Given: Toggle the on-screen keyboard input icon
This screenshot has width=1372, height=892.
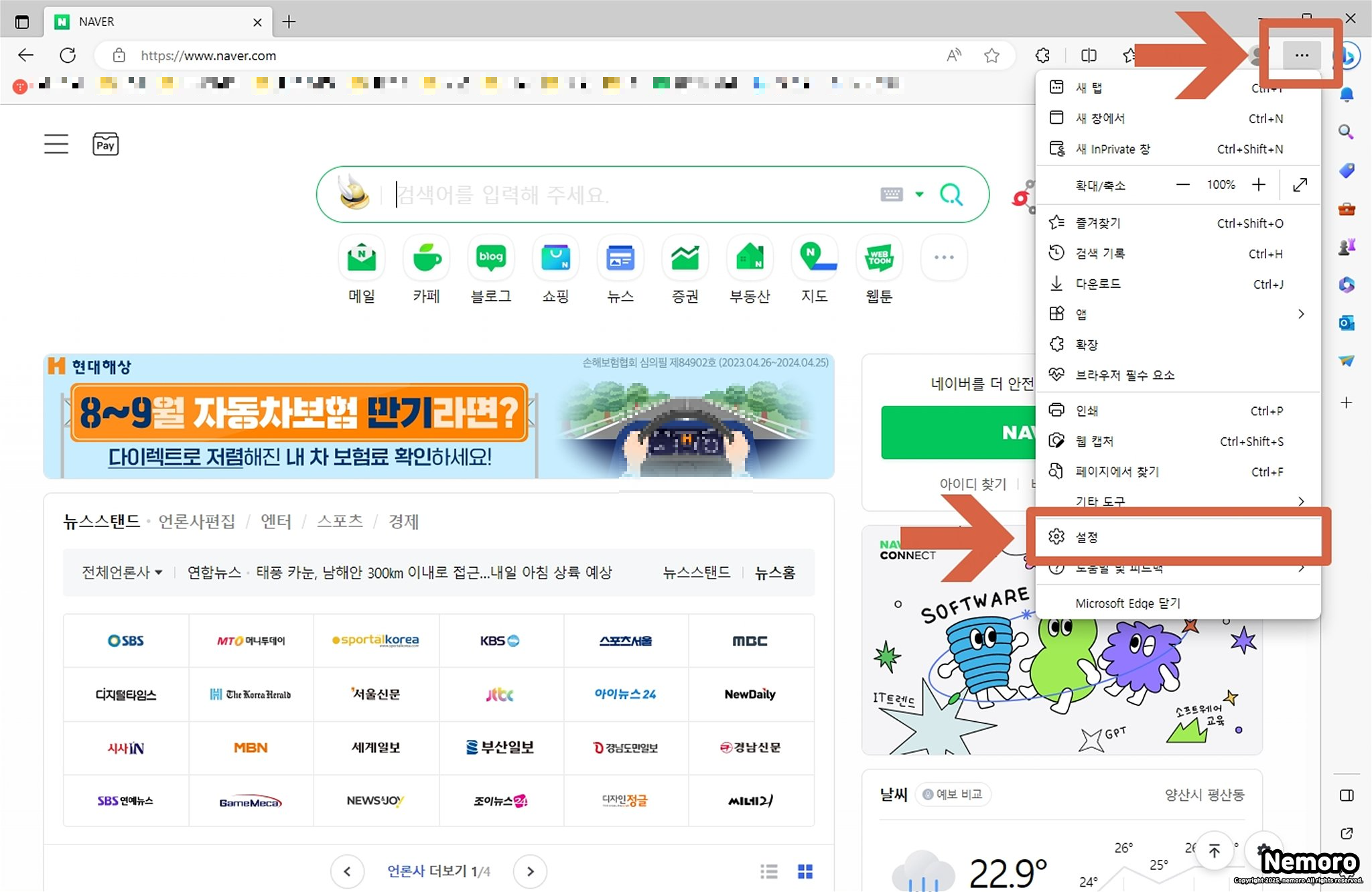Looking at the screenshot, I should tap(891, 195).
